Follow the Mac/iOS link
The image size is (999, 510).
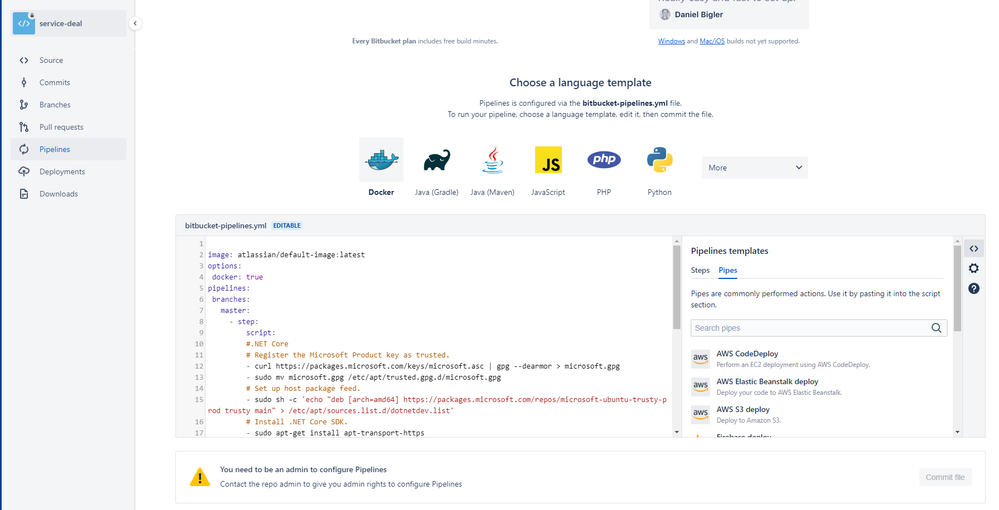pos(712,41)
